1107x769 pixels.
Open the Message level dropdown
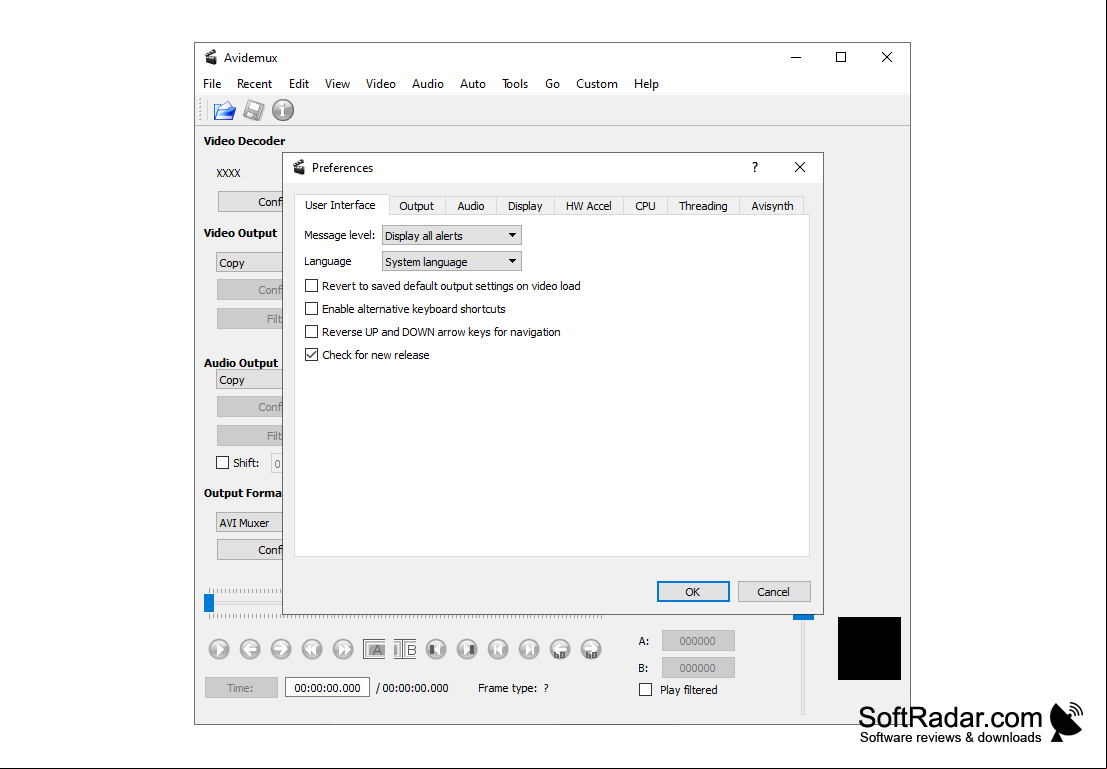click(452, 235)
